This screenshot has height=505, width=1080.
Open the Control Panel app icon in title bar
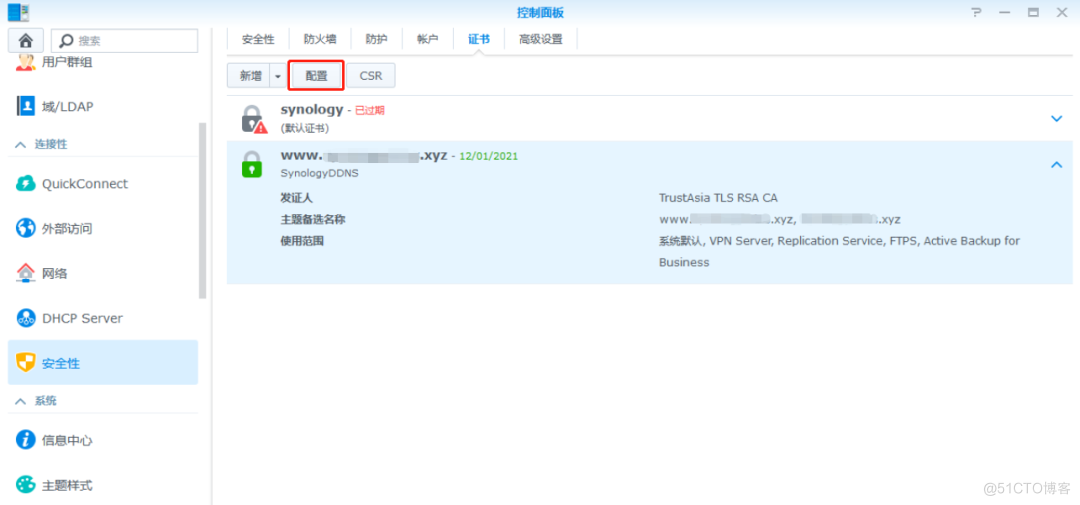19,12
